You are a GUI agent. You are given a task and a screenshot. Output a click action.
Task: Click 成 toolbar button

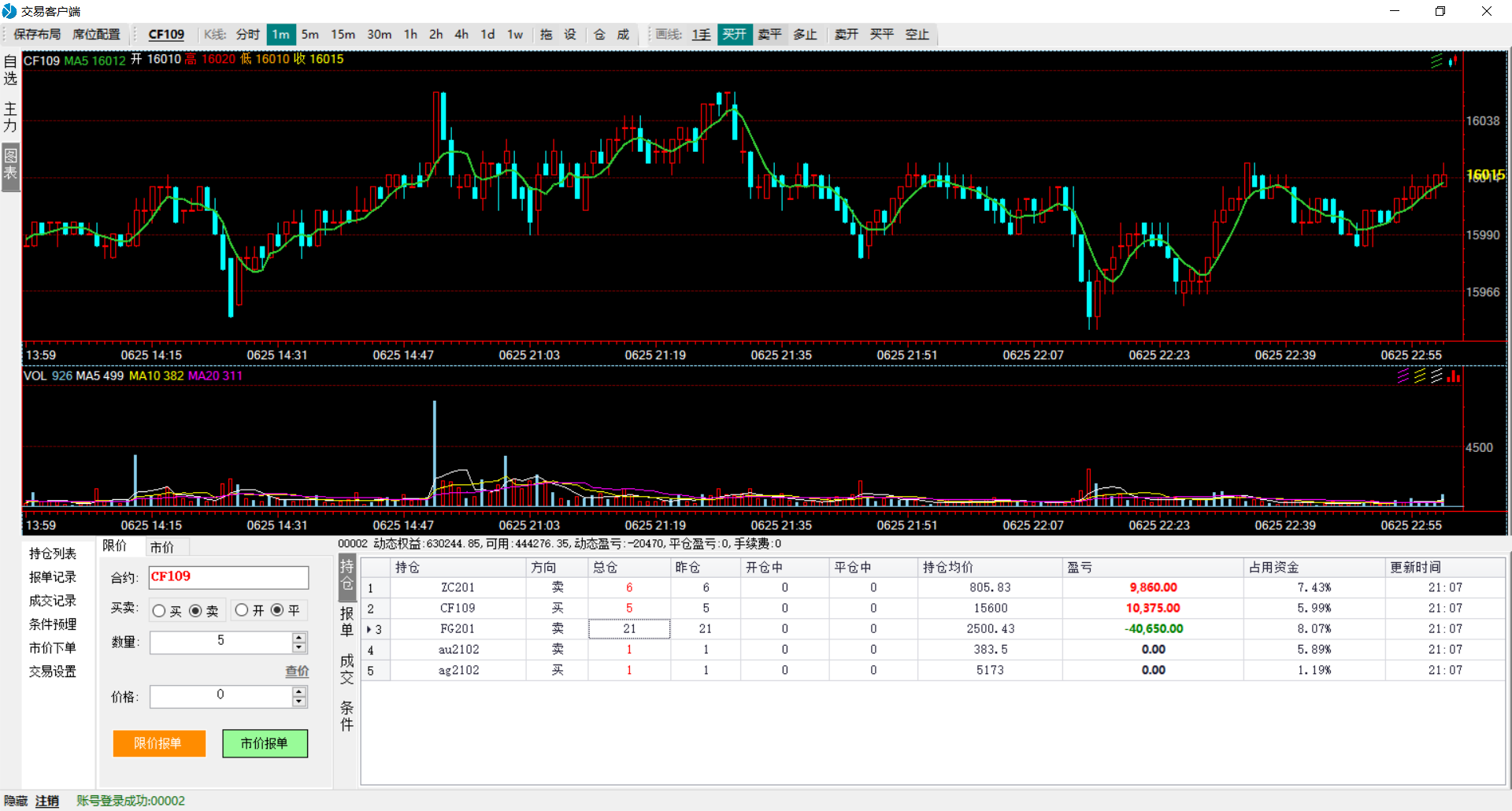(623, 35)
